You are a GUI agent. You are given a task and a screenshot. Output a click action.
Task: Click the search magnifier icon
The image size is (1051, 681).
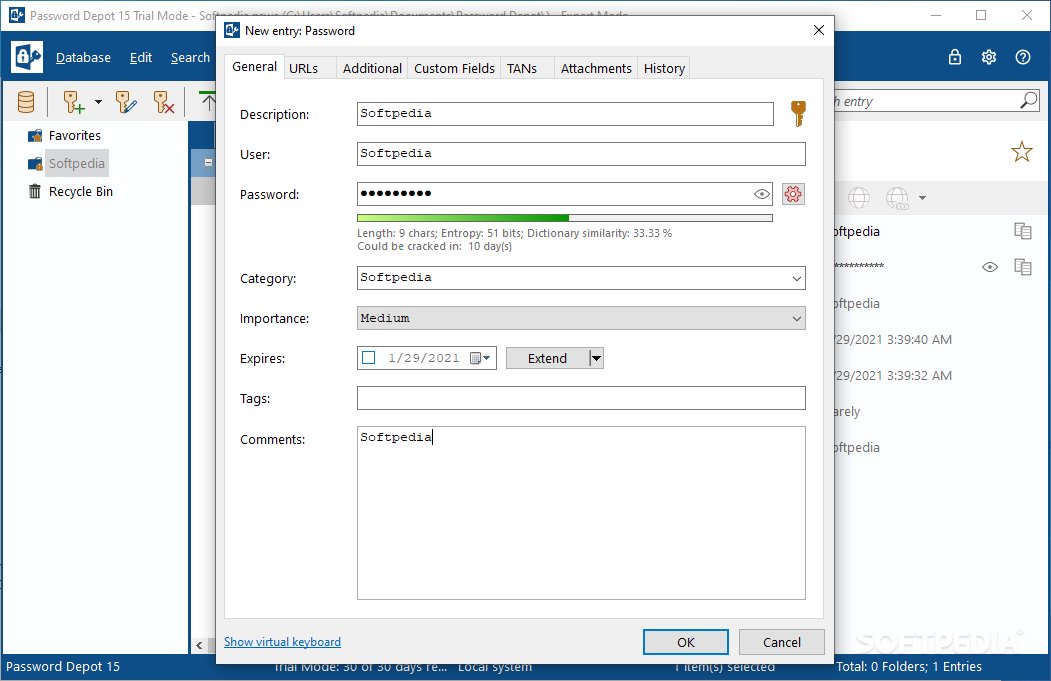point(1028,101)
